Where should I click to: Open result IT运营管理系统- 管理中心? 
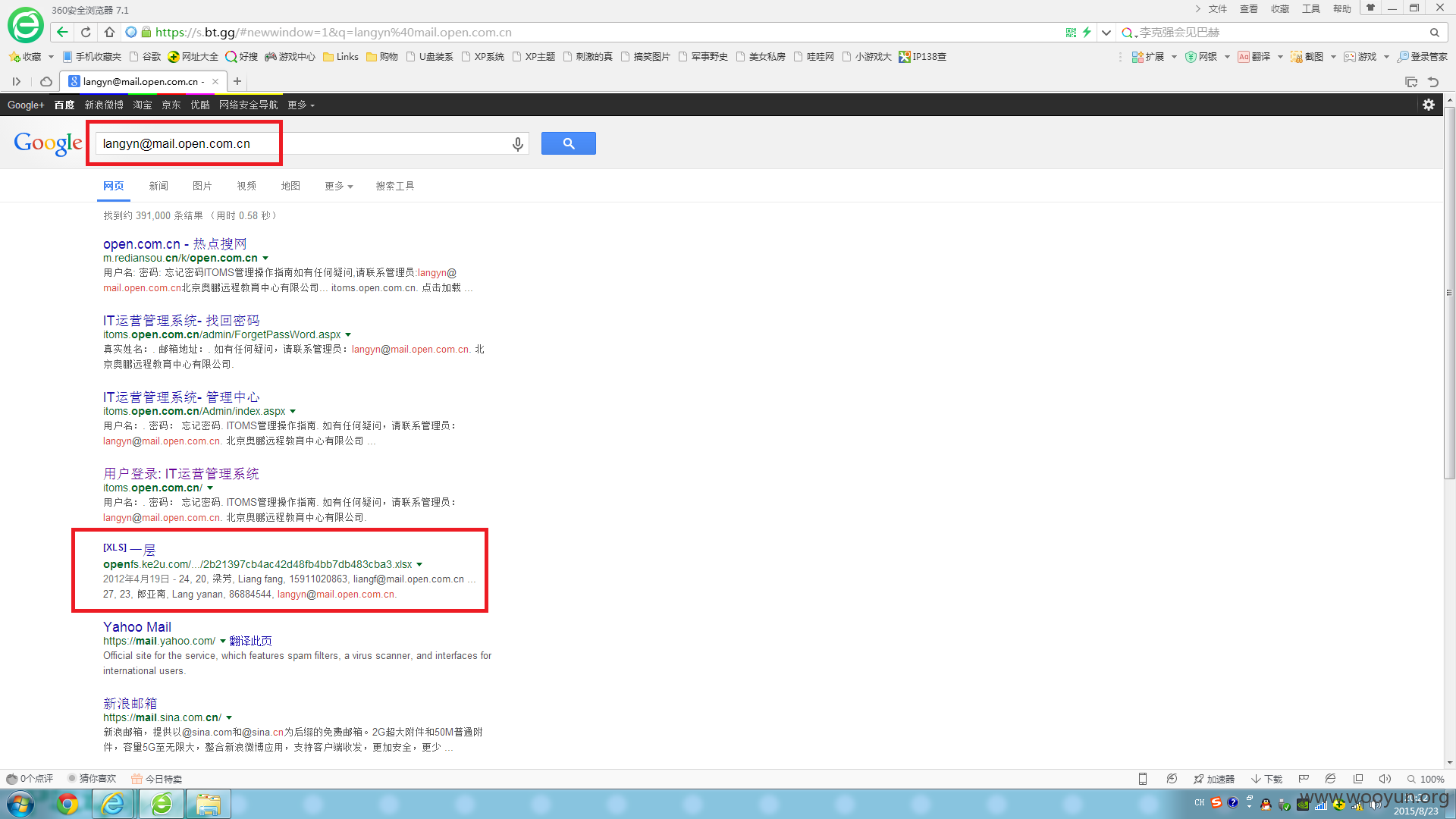tap(181, 397)
